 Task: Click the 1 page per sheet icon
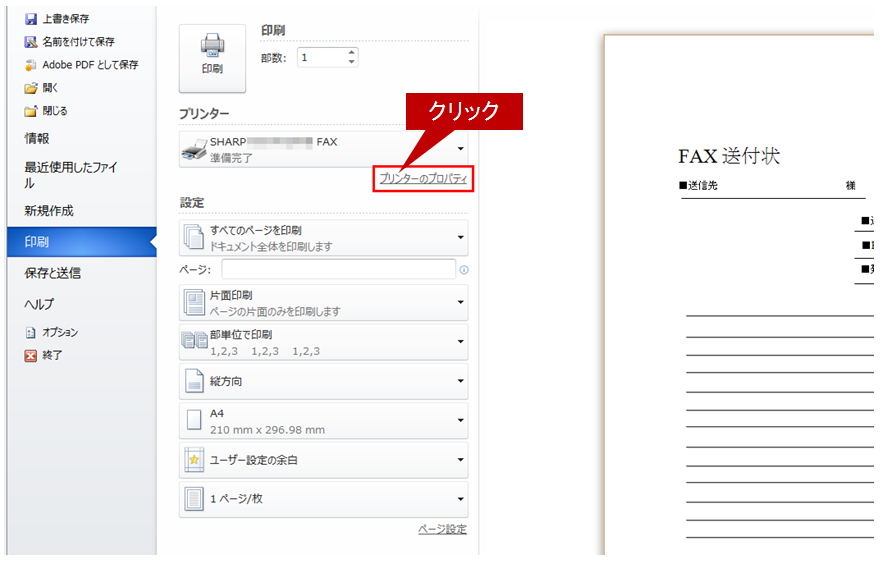194,499
